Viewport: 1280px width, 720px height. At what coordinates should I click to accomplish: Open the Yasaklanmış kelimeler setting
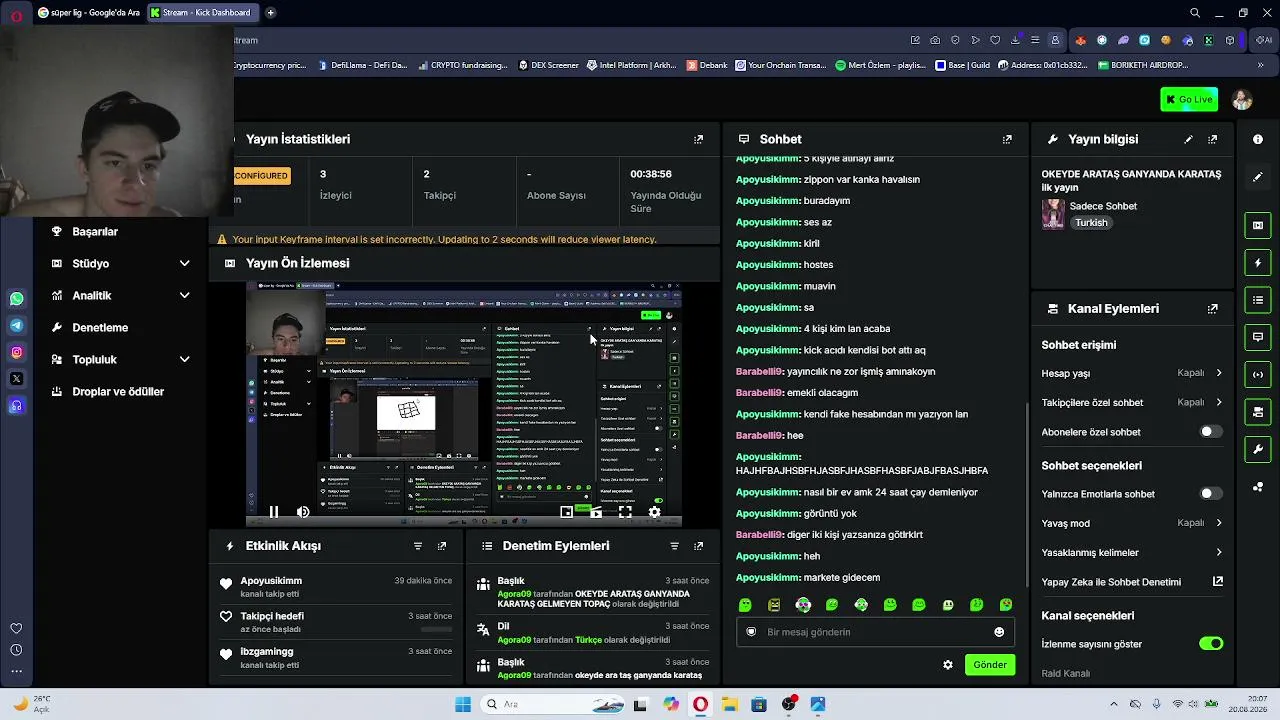pos(1132,553)
